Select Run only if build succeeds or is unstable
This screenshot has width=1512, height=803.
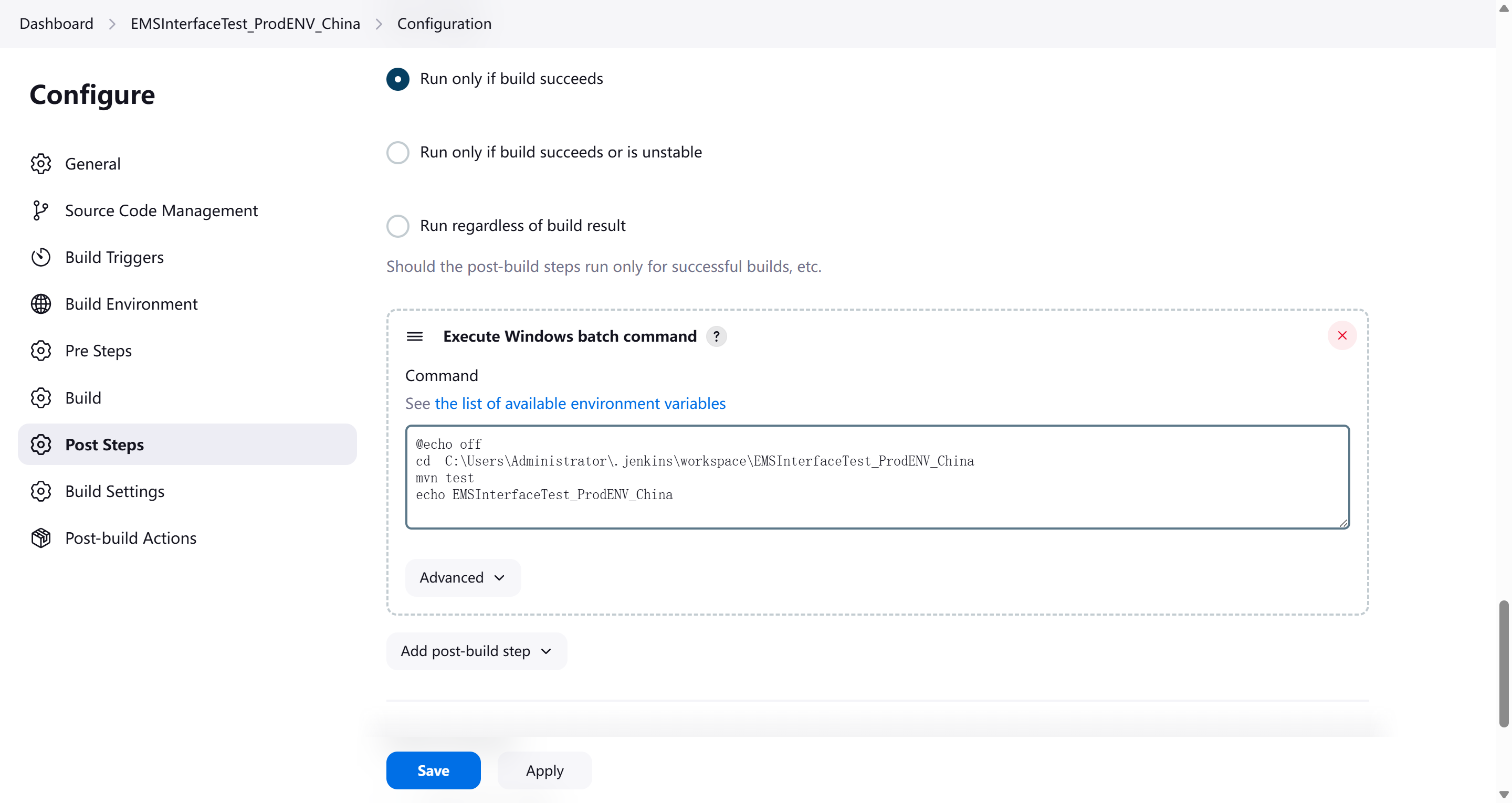tap(397, 152)
